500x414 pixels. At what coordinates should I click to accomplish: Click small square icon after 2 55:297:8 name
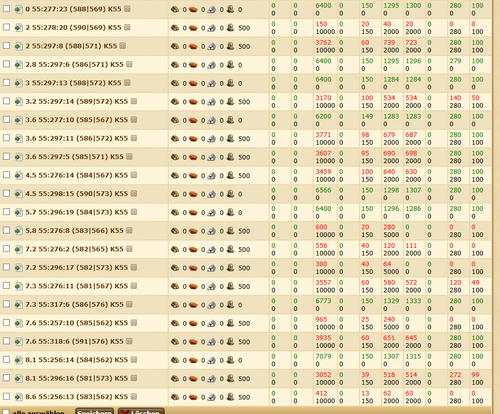click(x=123, y=46)
